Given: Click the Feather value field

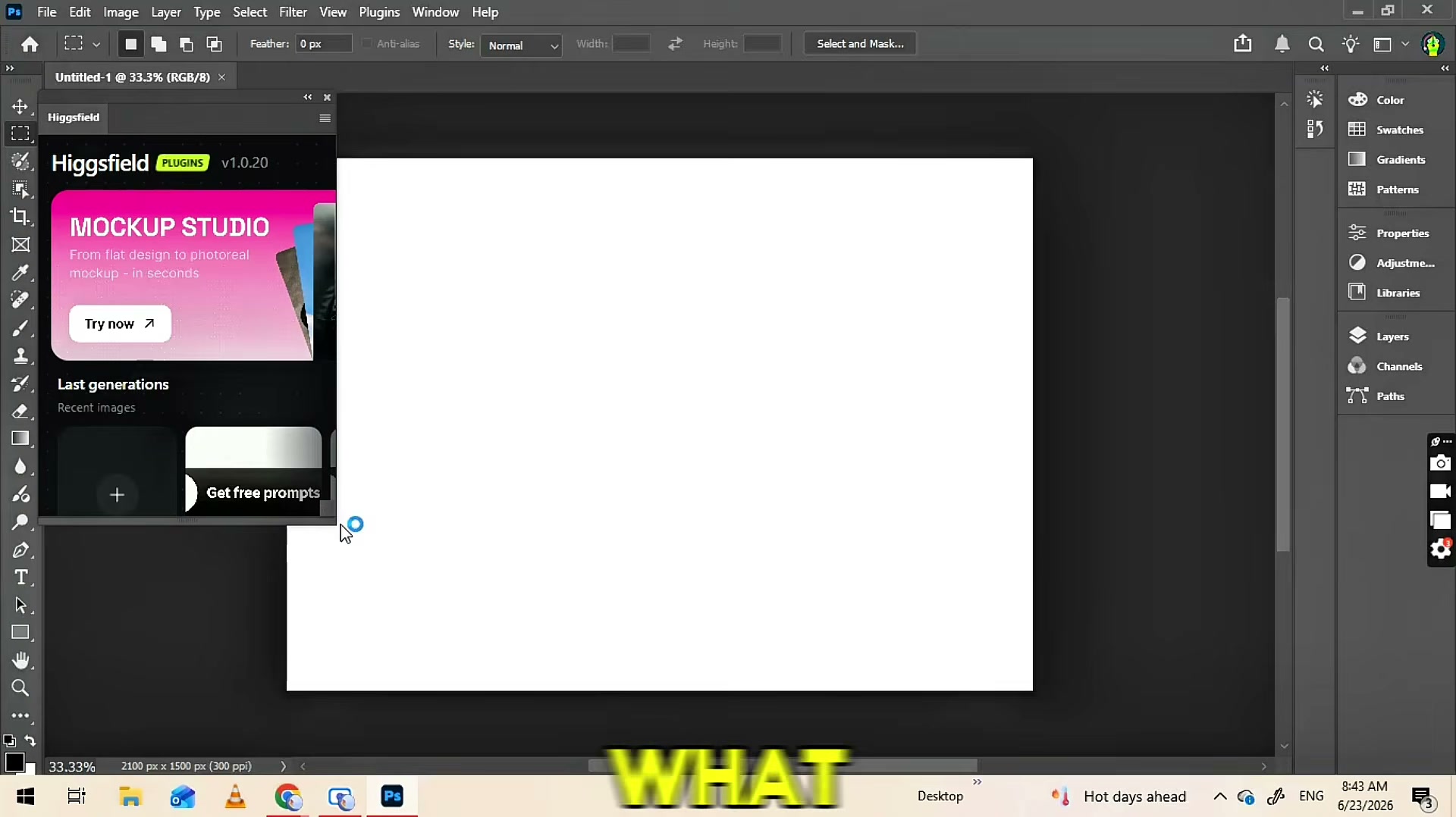Looking at the screenshot, I should coord(324,44).
